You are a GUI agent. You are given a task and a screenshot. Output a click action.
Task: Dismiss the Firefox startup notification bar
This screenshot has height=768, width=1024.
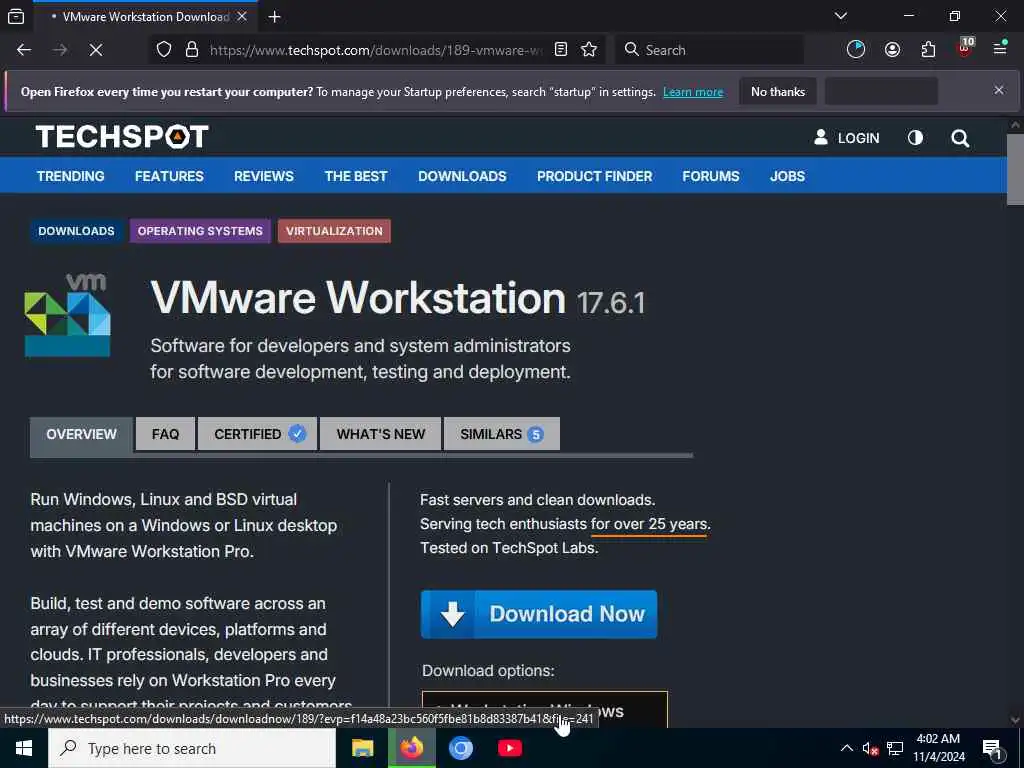pyautogui.click(x=999, y=90)
